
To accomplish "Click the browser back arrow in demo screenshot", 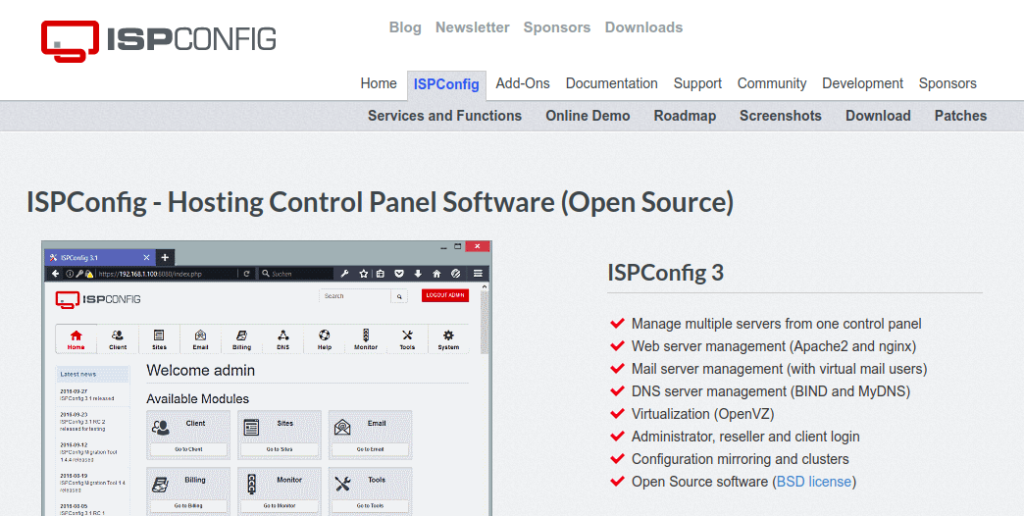I will 56,274.
